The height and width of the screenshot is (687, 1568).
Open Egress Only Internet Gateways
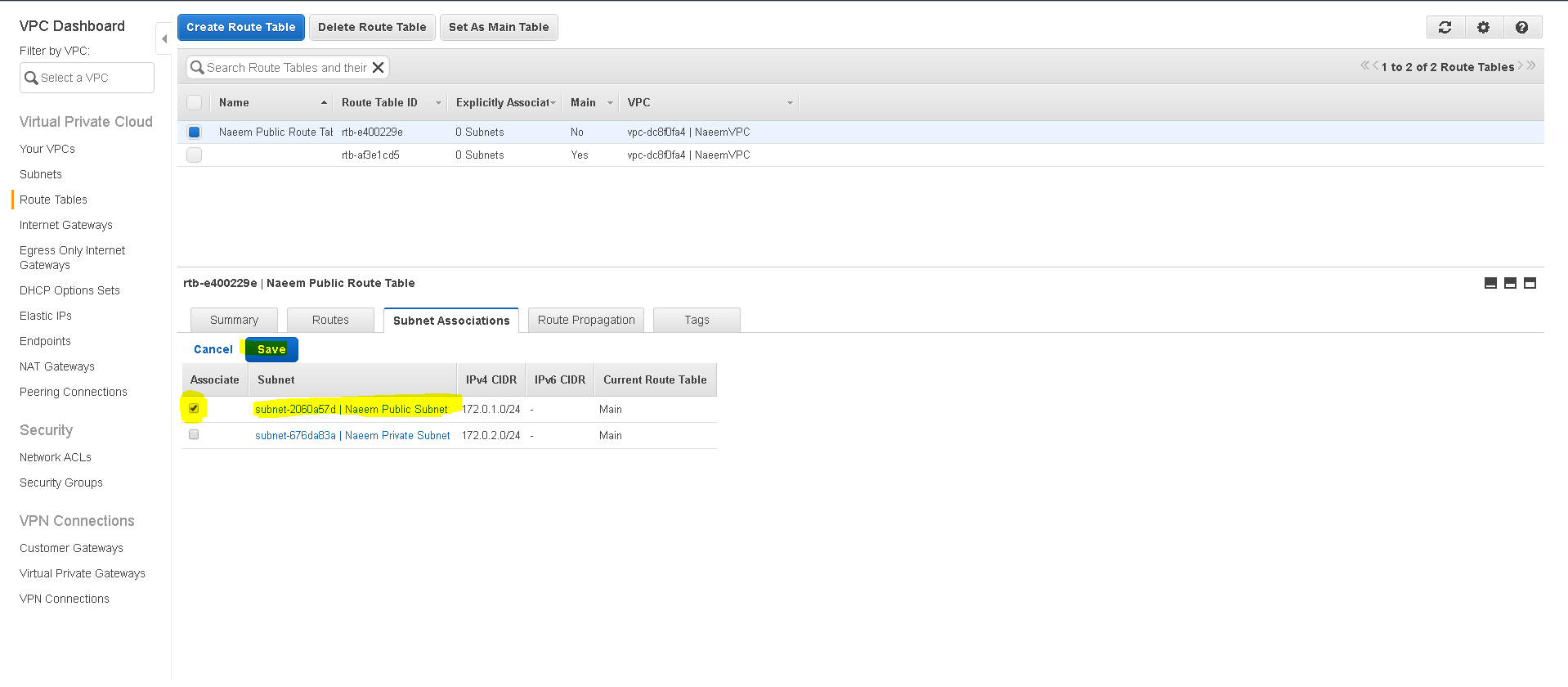point(72,258)
